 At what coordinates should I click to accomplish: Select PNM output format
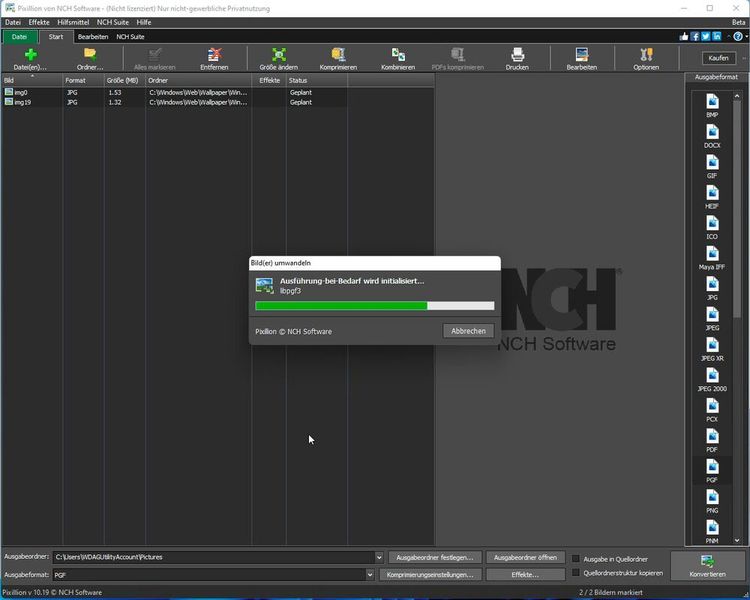[712, 532]
